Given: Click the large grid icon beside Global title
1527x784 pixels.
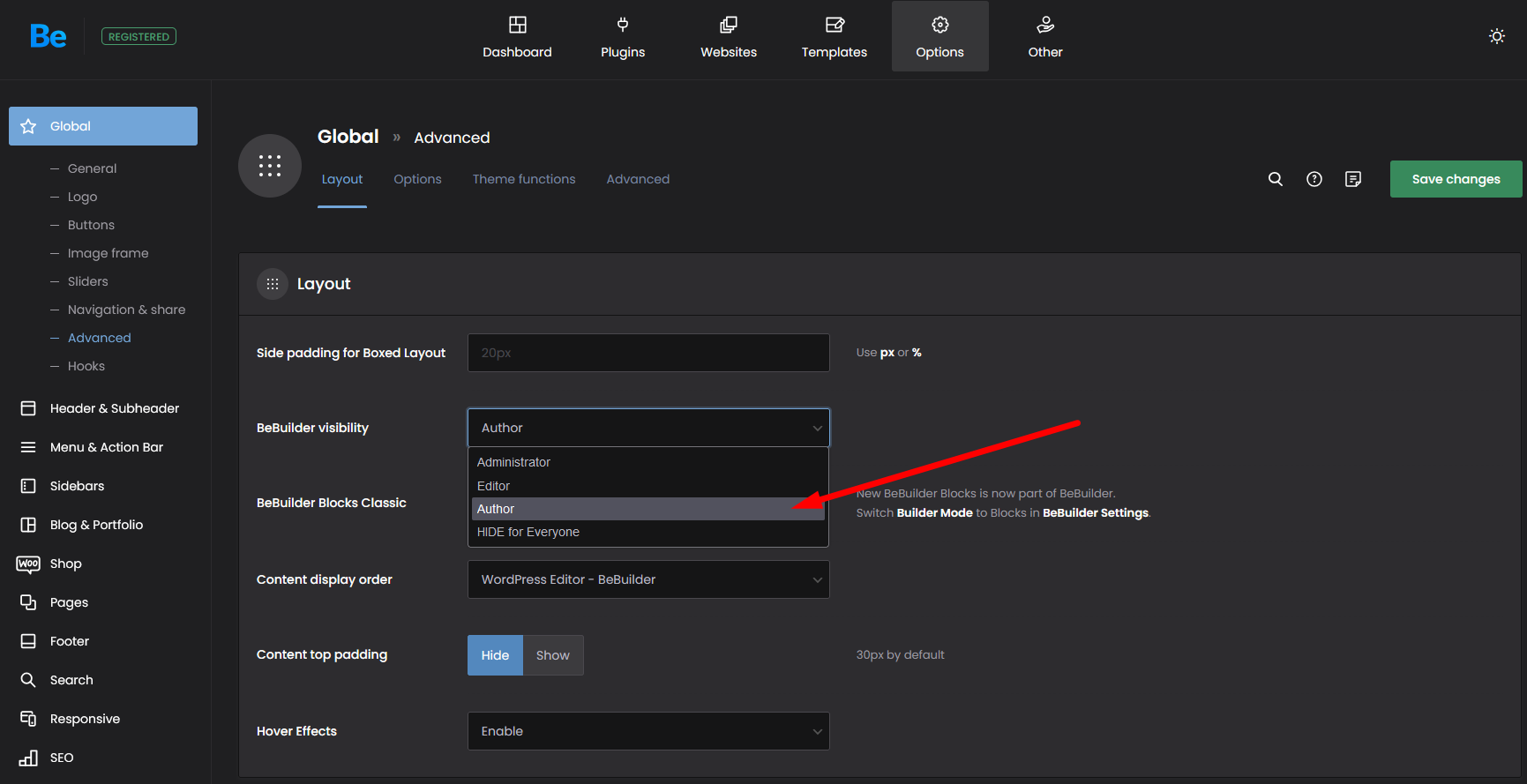Looking at the screenshot, I should [x=270, y=166].
